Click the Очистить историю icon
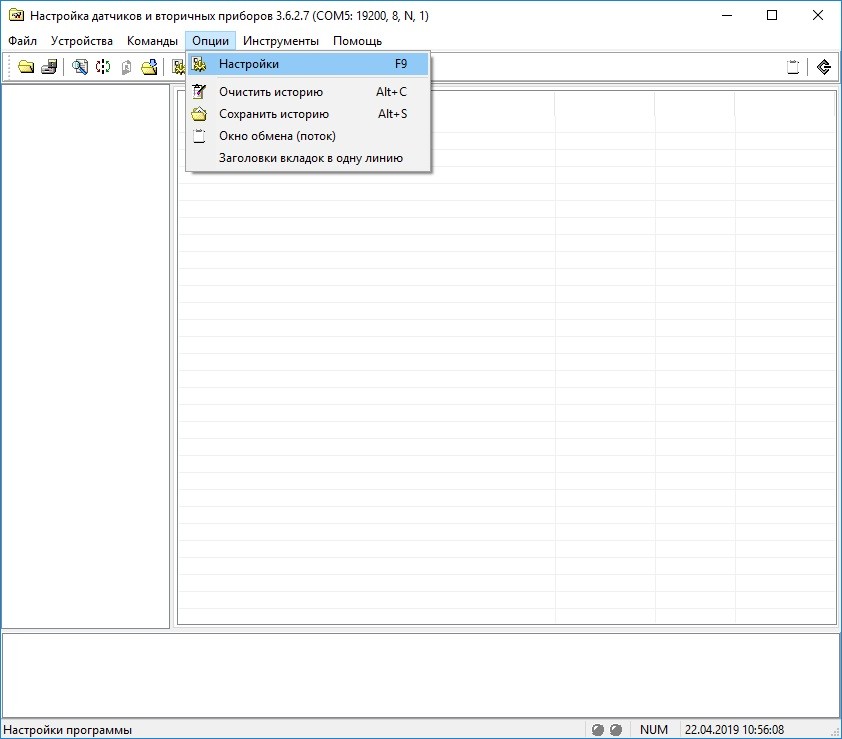This screenshot has width=842, height=739. (x=199, y=92)
